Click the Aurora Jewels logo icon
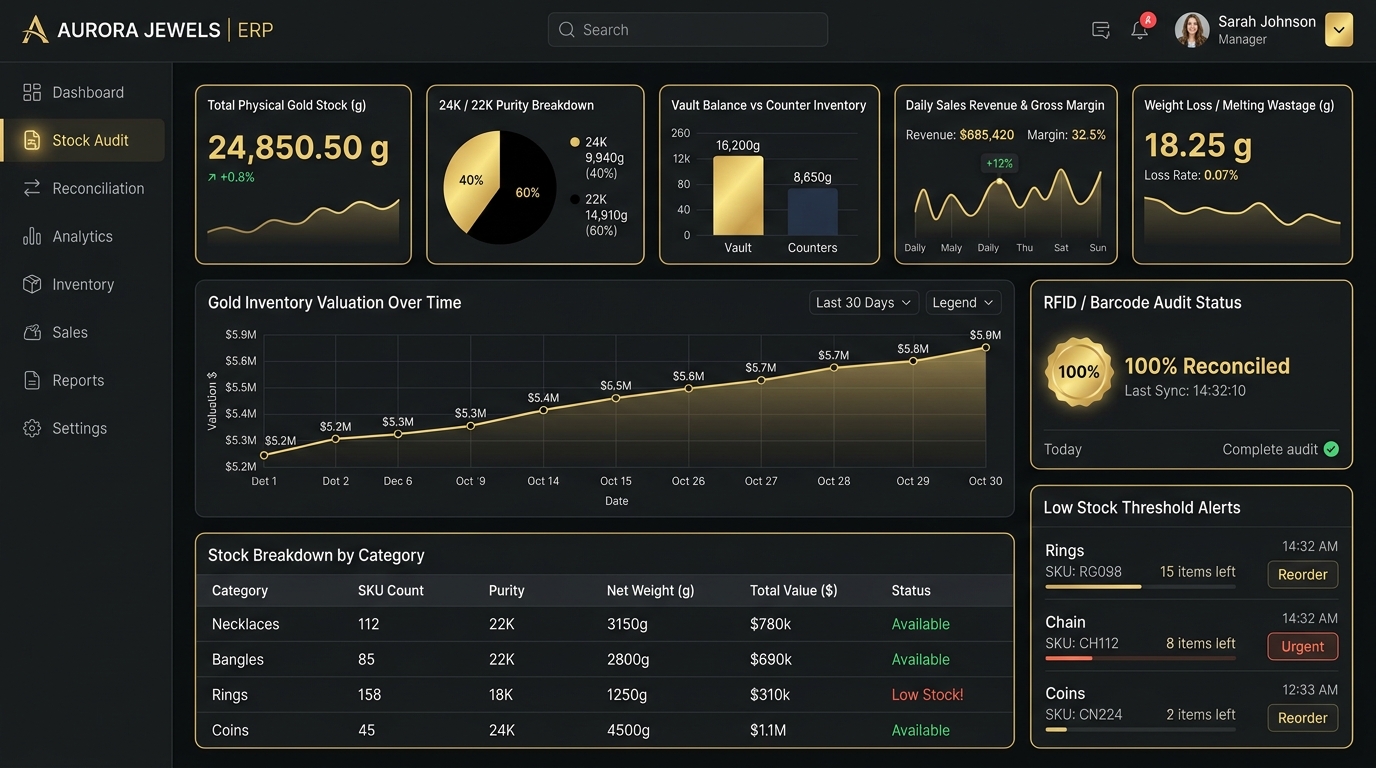 click(34, 29)
